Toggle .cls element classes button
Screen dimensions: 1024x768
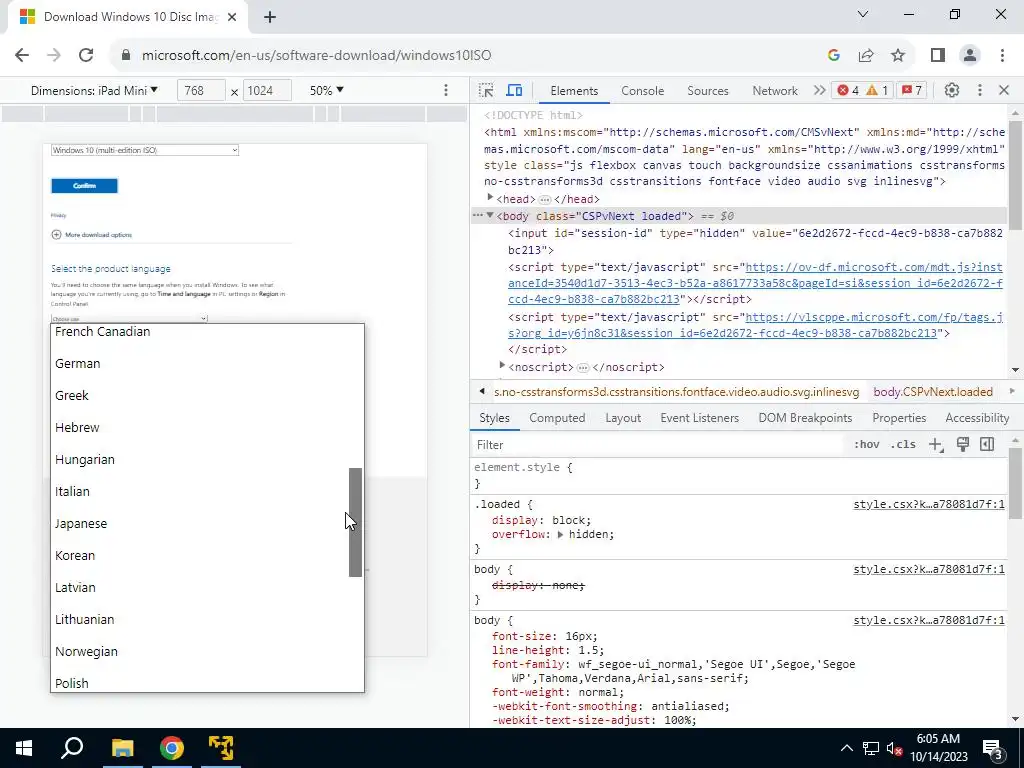pyautogui.click(x=903, y=445)
